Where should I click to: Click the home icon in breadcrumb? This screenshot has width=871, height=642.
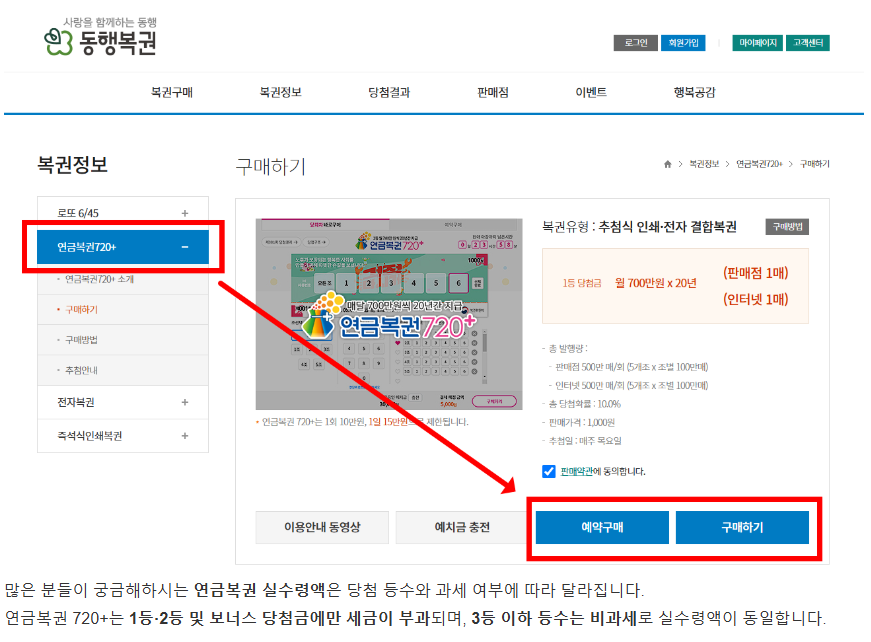tap(667, 164)
